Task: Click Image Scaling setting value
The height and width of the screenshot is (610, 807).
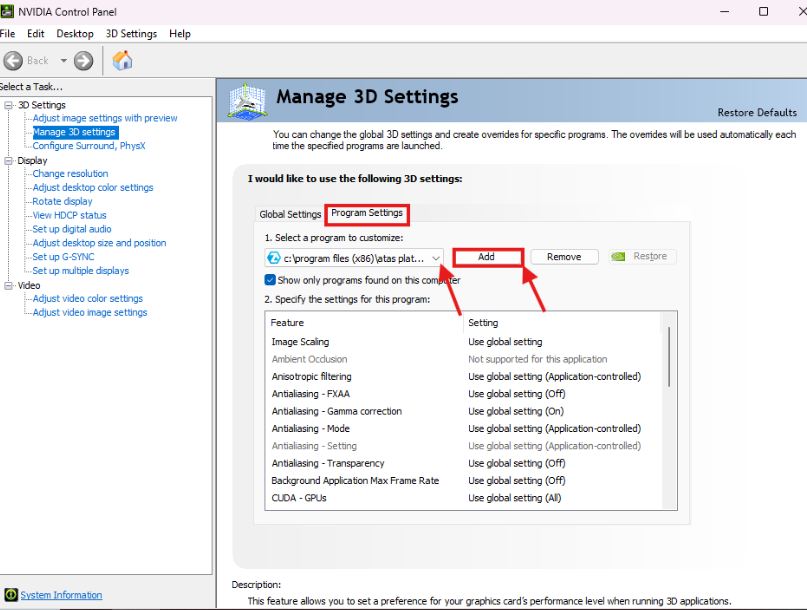Action: 505,342
